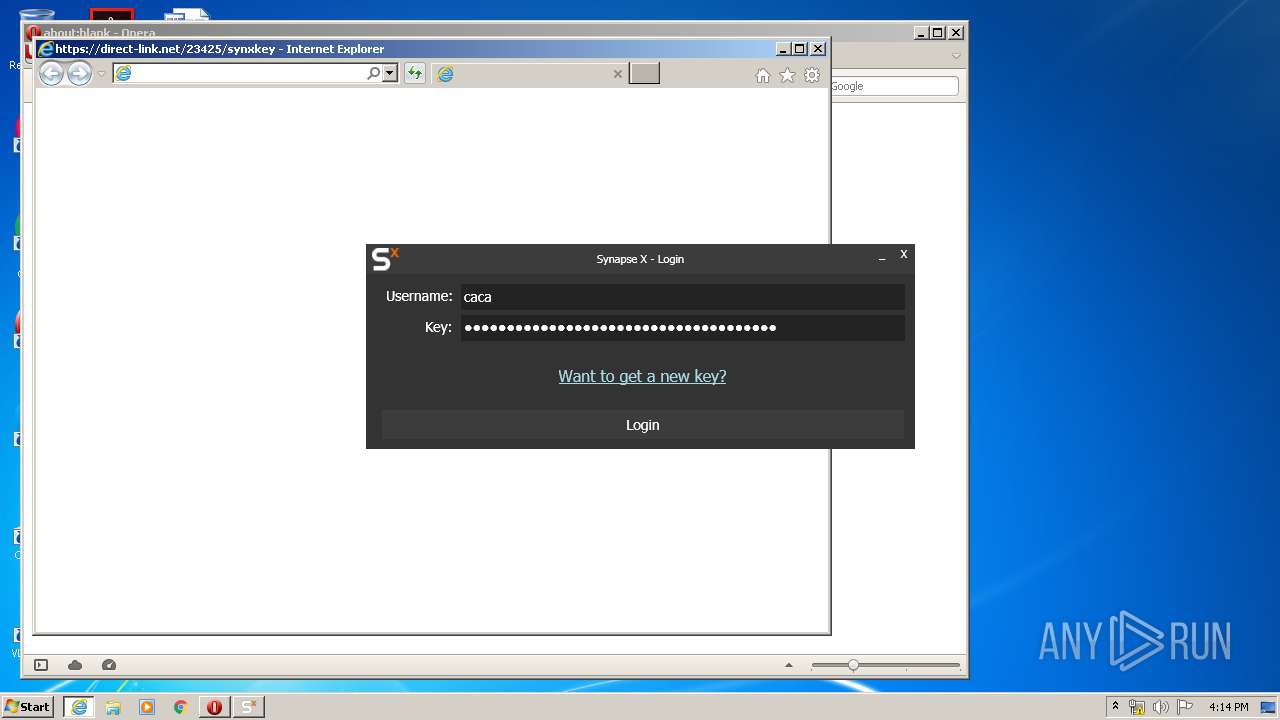1280x720 pixels.
Task: Click the Opera Google search box
Action: (x=894, y=86)
